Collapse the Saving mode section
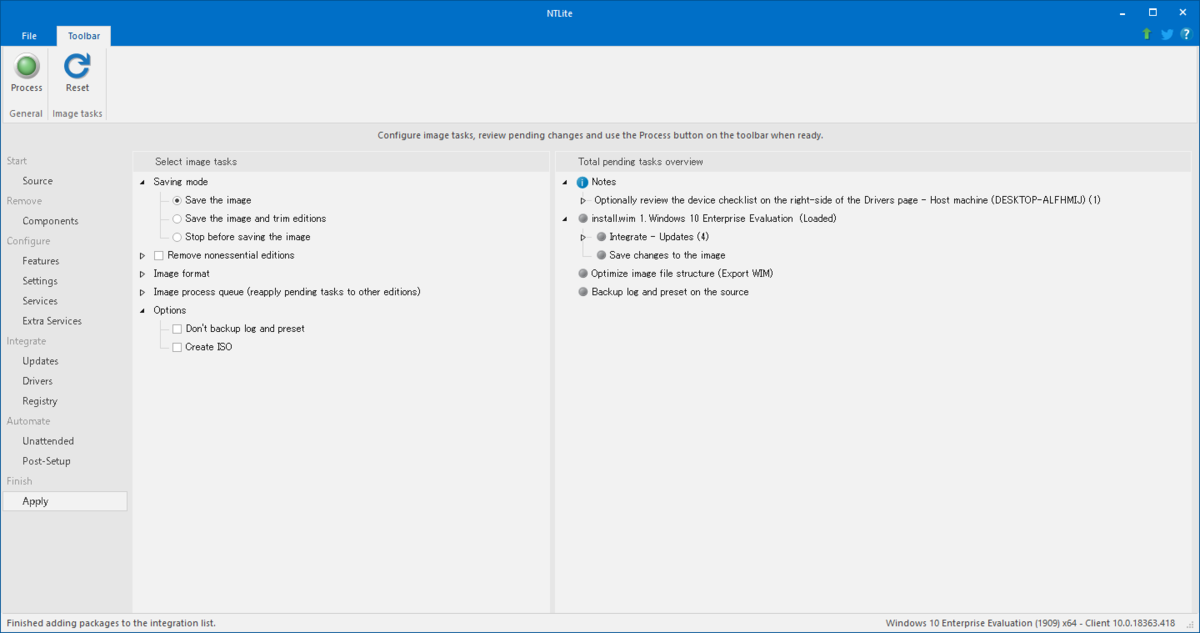Screen dimensions: 1200x633 click(142, 182)
